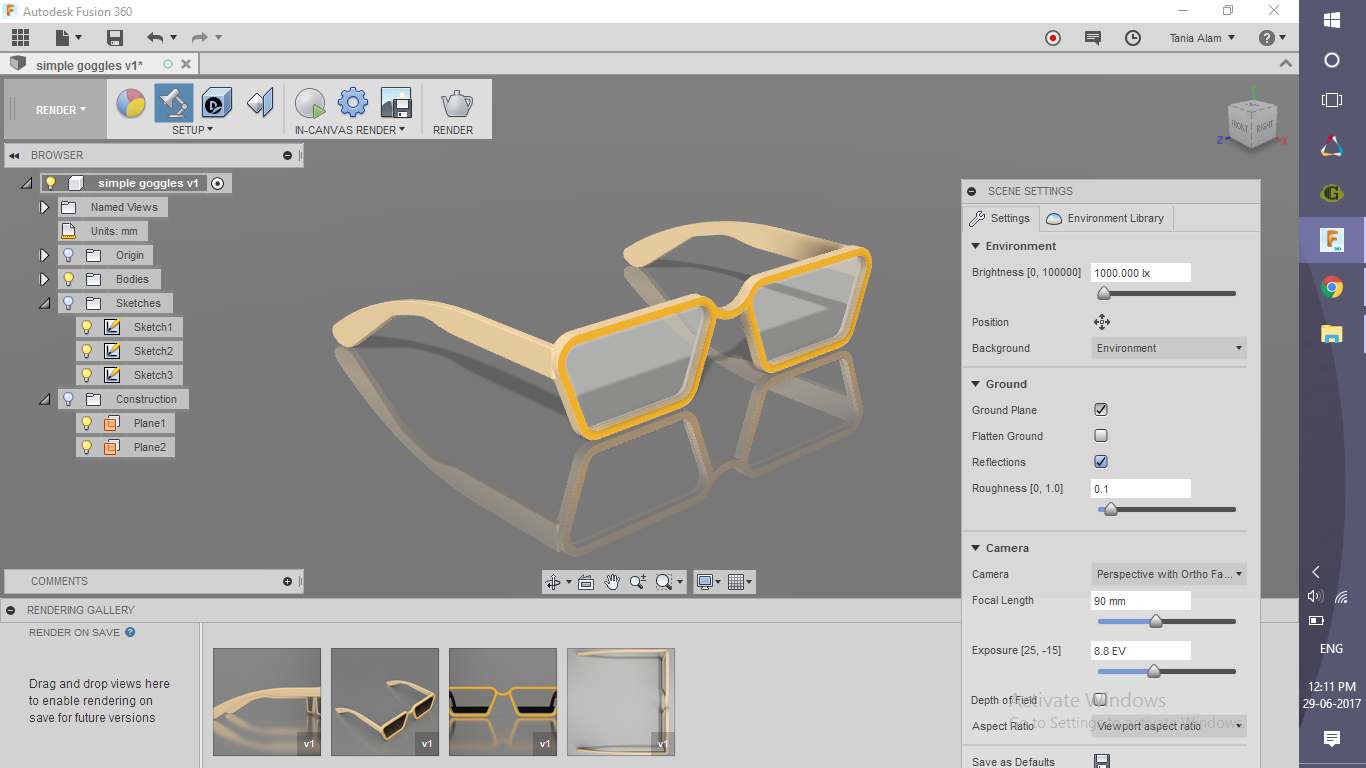Open the grid and snaps menu

740,582
